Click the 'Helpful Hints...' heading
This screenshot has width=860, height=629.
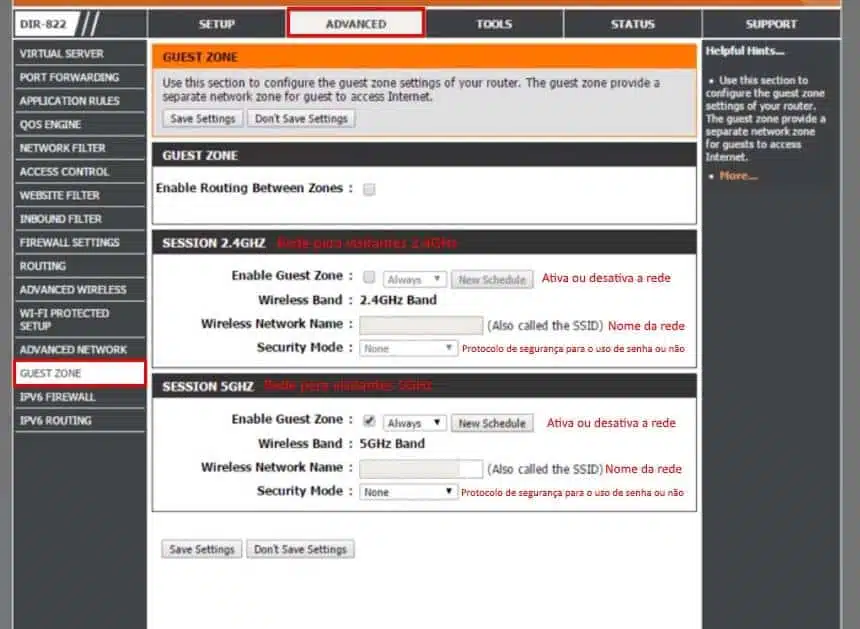745,51
